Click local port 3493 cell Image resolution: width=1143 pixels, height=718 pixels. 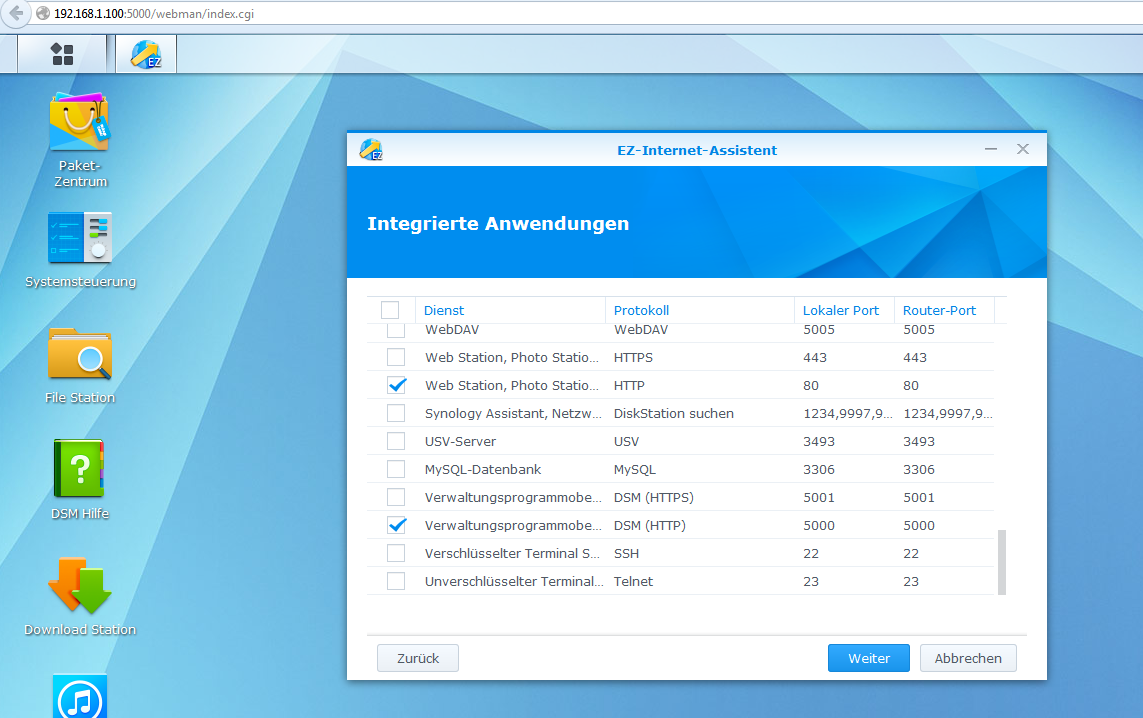click(819, 442)
